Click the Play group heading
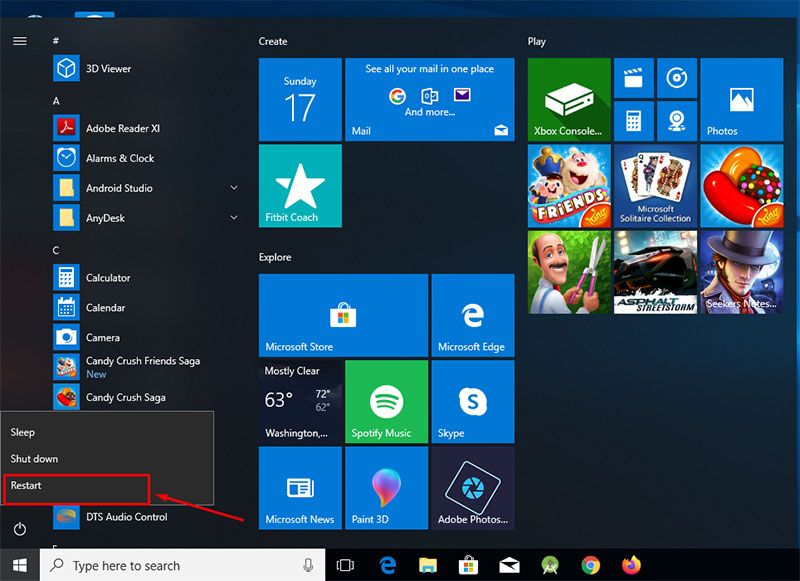Screen dimensions: 800x581 click(x=537, y=41)
